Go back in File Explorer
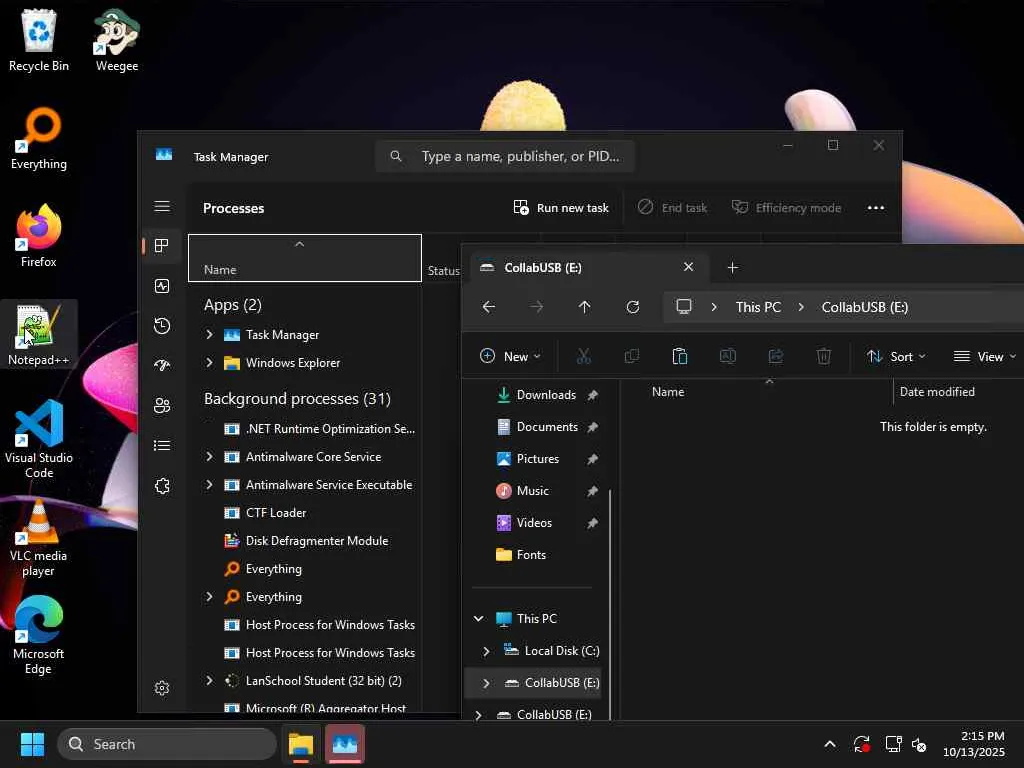 [x=488, y=307]
